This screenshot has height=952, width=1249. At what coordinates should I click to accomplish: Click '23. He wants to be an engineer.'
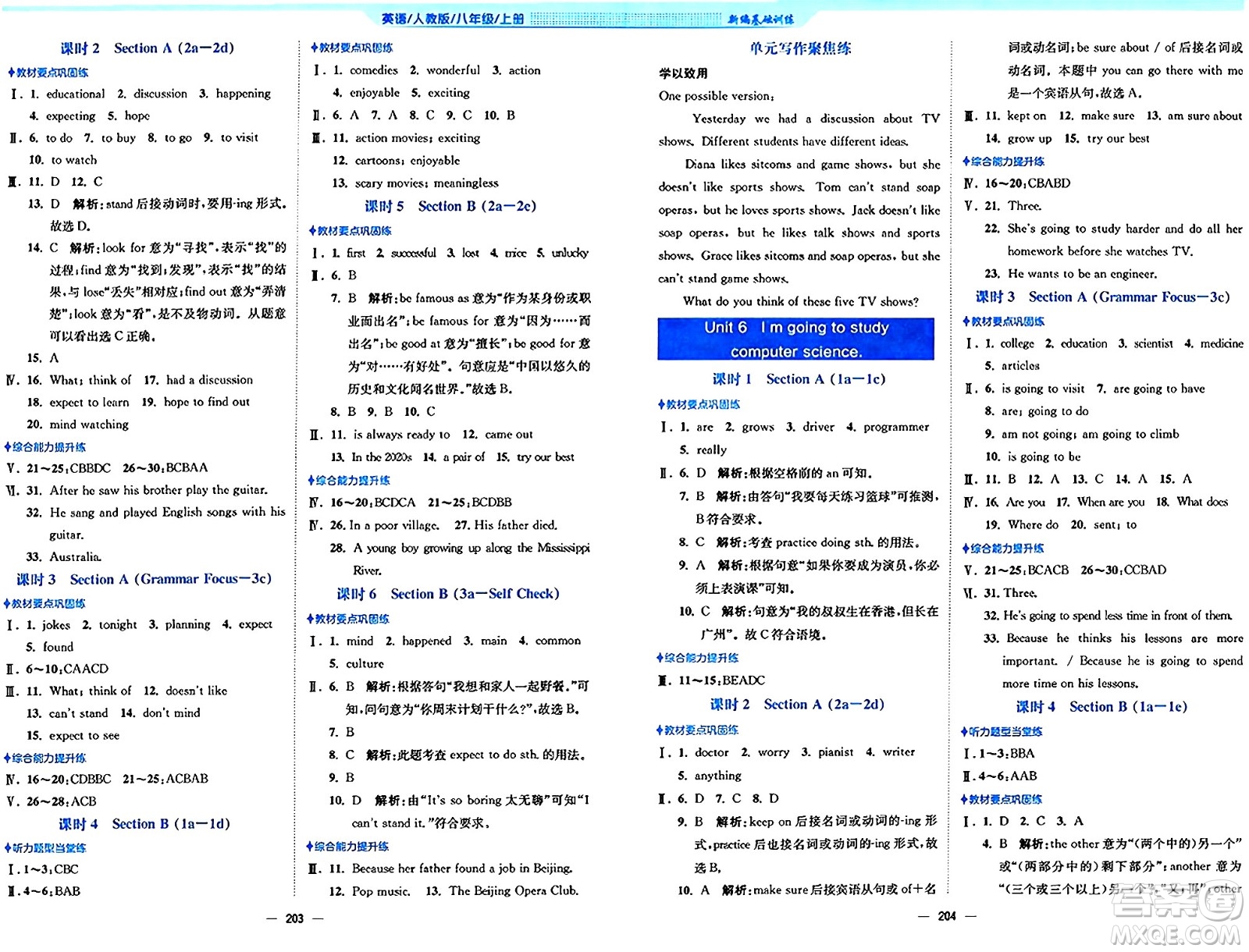(x=1071, y=274)
